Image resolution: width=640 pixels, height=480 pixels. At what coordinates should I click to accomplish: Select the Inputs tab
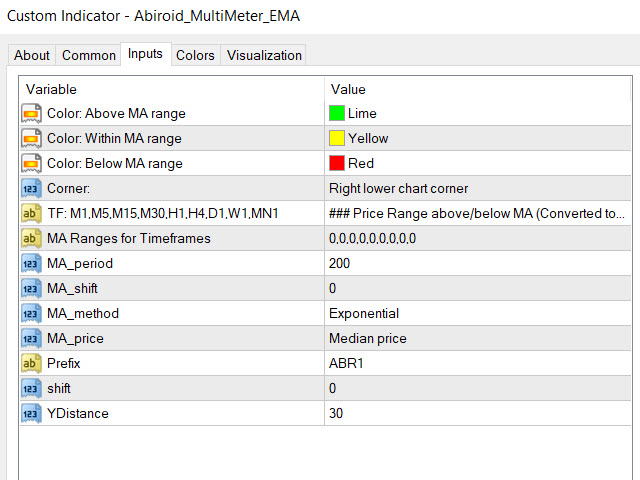[145, 53]
